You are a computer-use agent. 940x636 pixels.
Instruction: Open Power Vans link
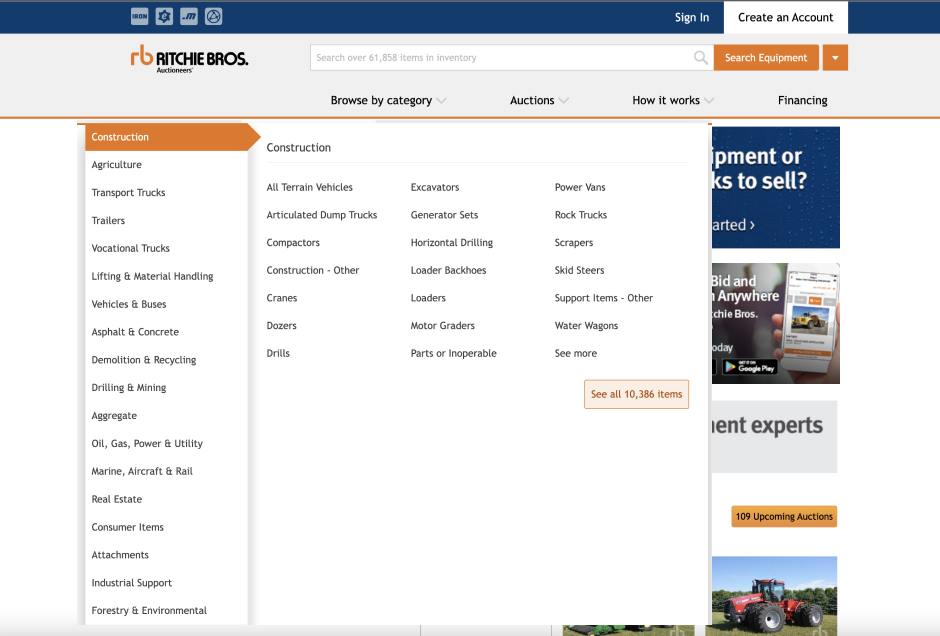click(580, 187)
